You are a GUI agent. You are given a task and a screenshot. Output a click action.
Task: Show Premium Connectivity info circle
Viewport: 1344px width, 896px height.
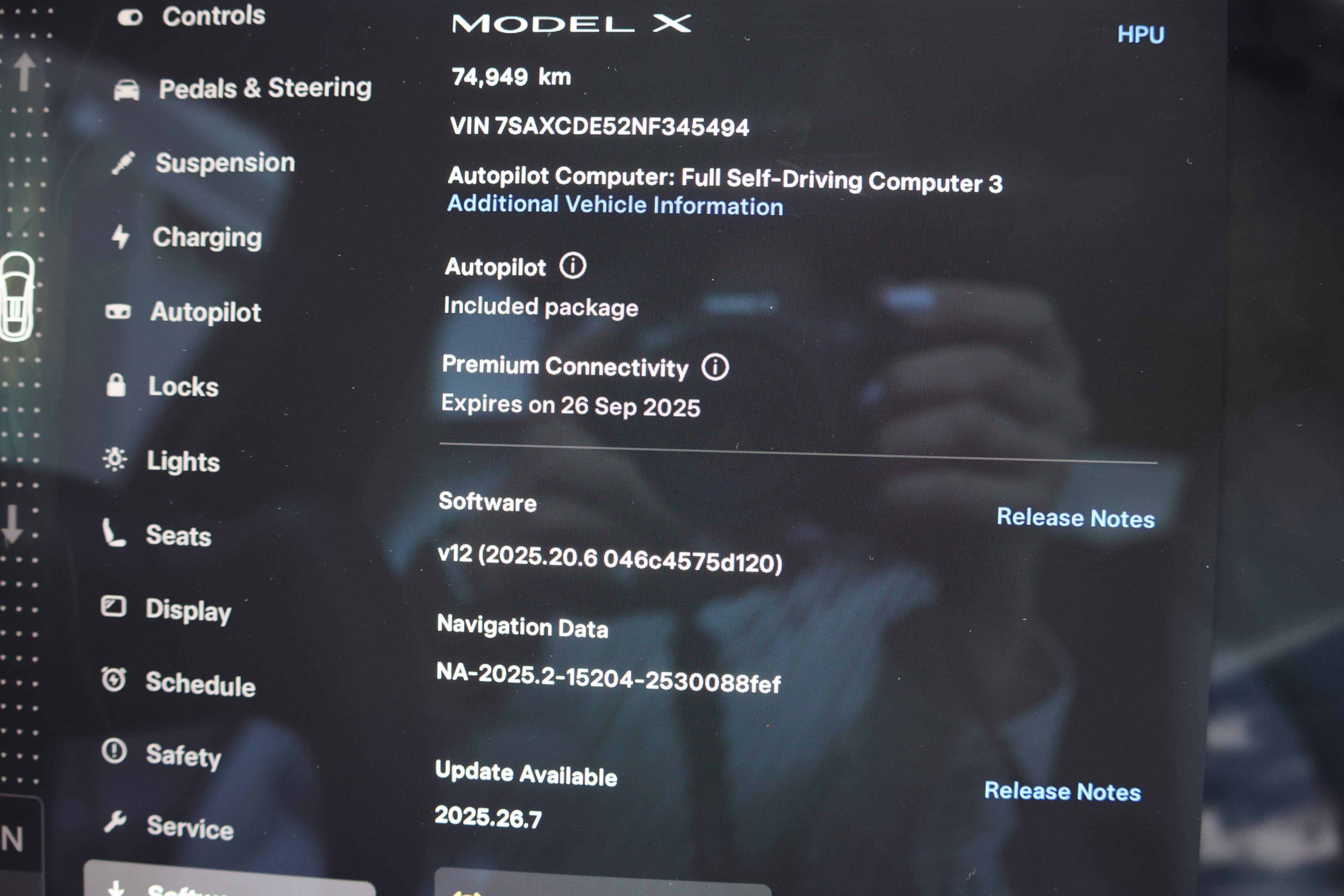(x=715, y=367)
